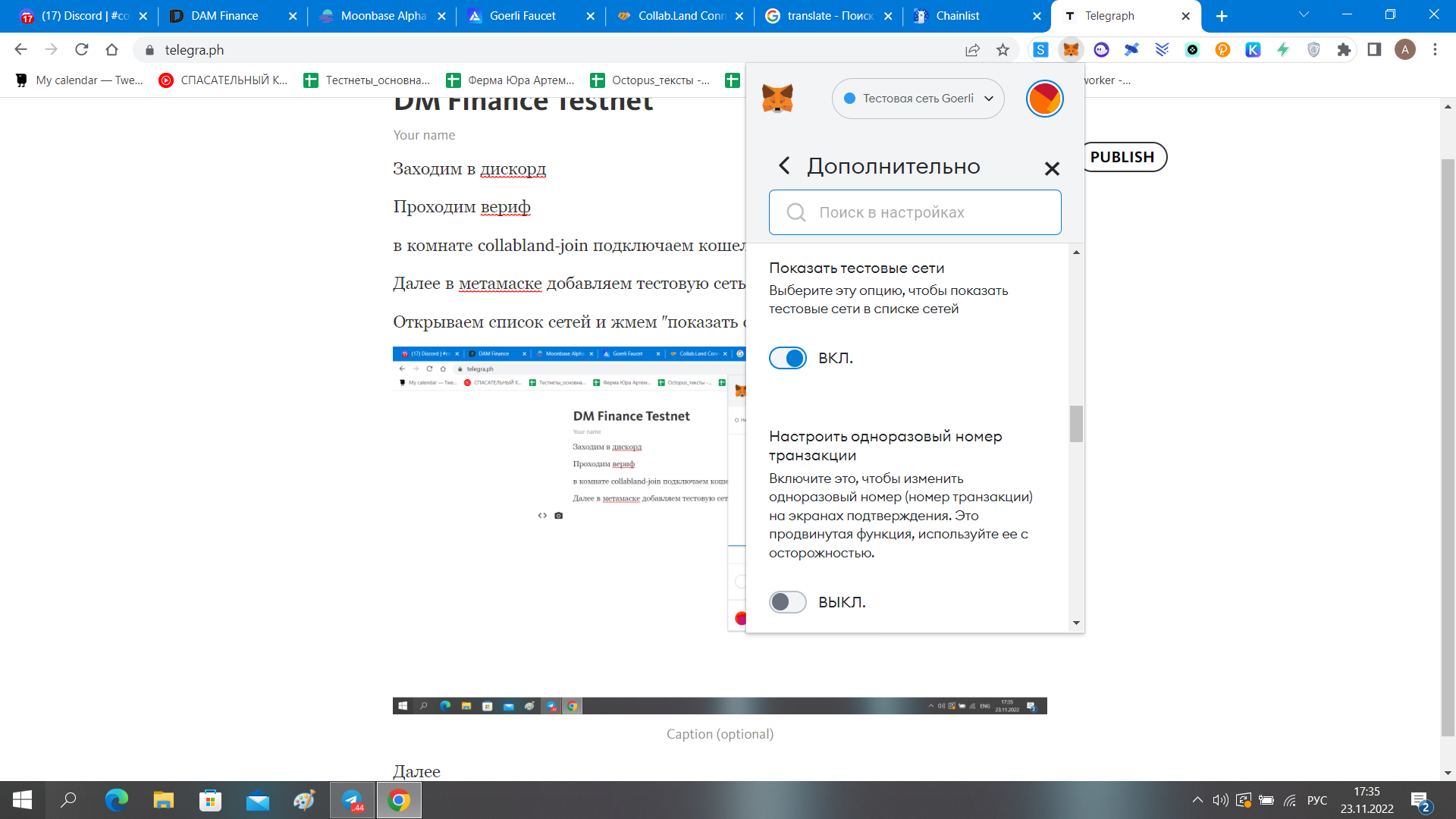Switch to the Goerli Faucet tab

point(522,16)
